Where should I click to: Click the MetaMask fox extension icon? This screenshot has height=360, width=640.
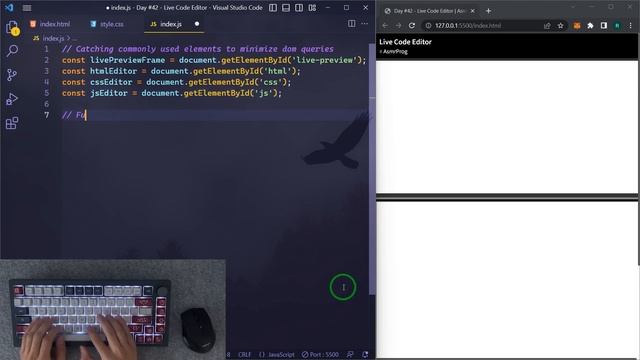coord(577,25)
